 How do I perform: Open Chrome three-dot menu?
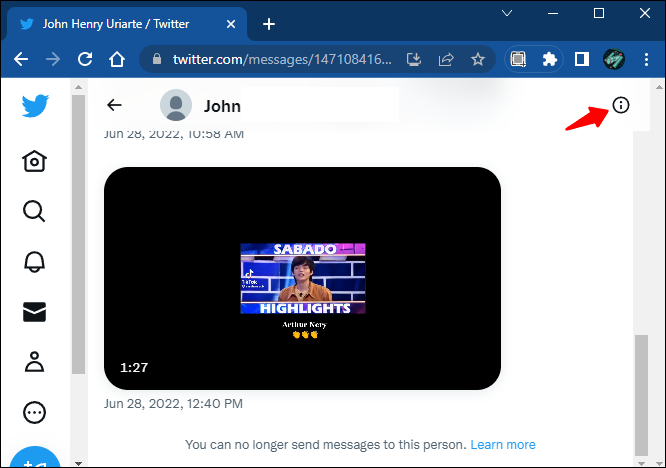coord(646,59)
